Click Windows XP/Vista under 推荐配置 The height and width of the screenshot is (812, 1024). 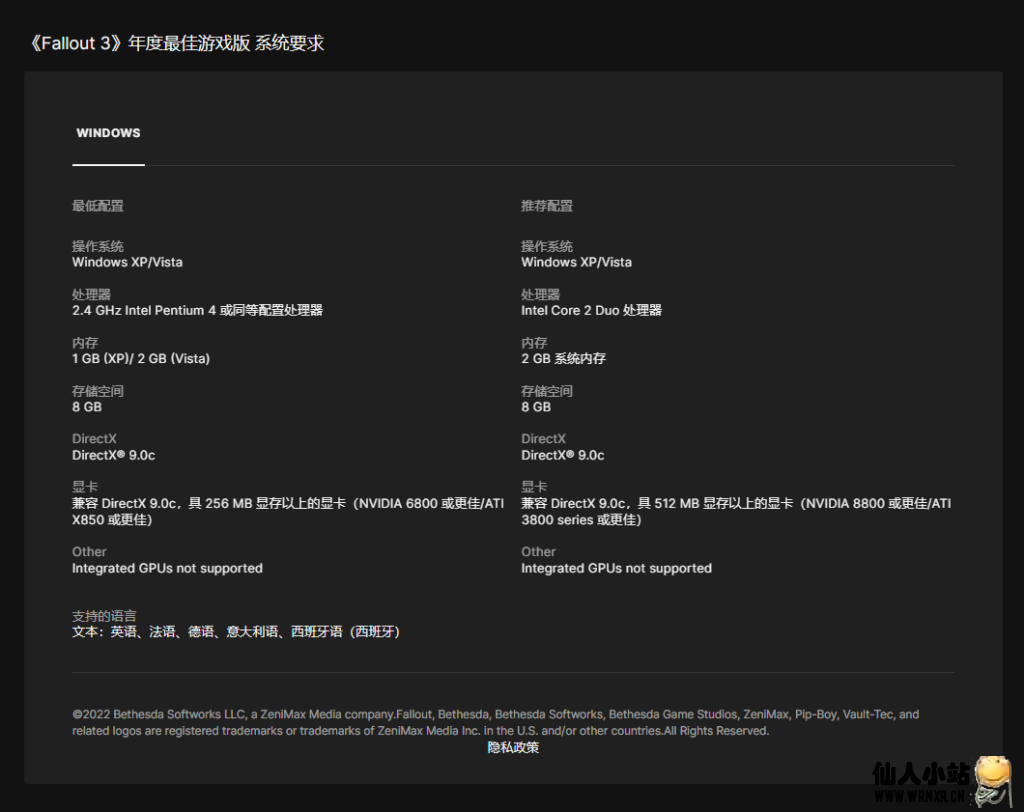576,262
